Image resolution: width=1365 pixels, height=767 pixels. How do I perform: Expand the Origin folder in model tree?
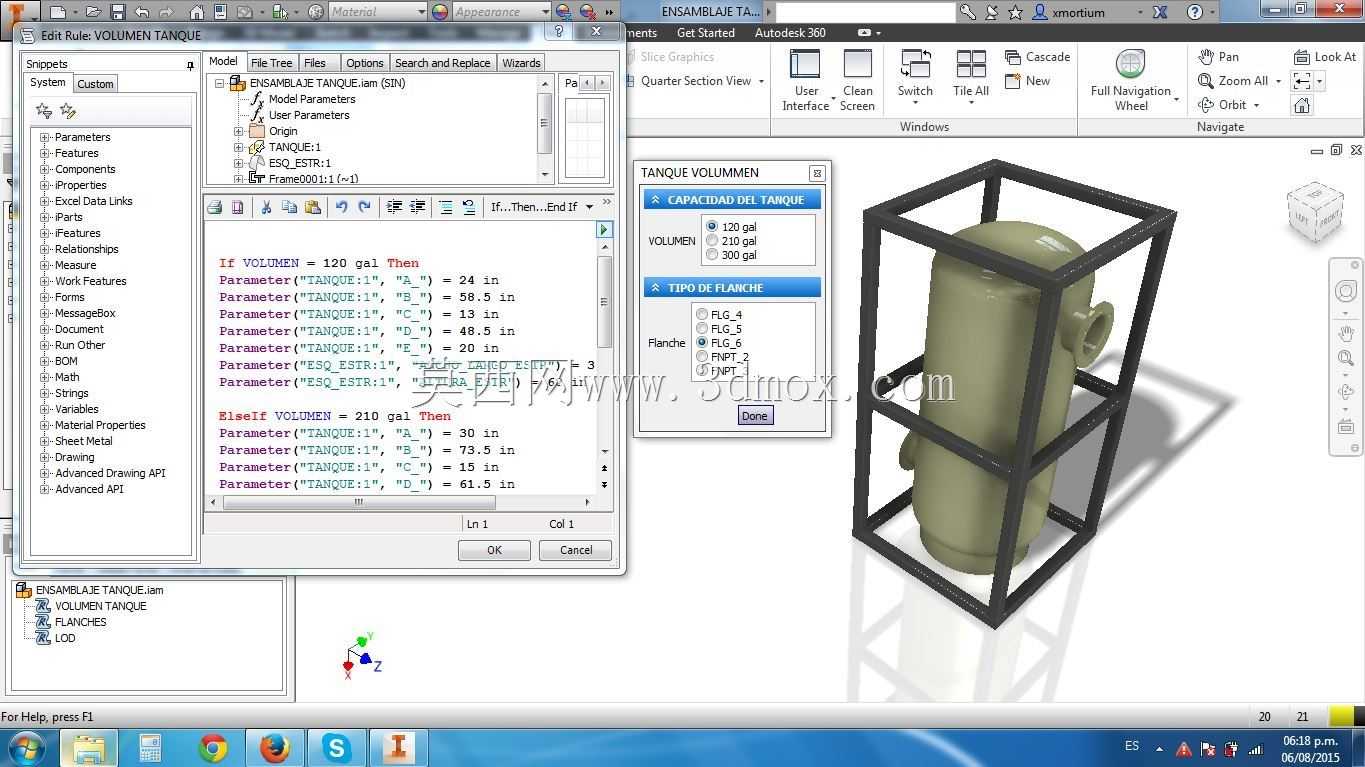238,132
